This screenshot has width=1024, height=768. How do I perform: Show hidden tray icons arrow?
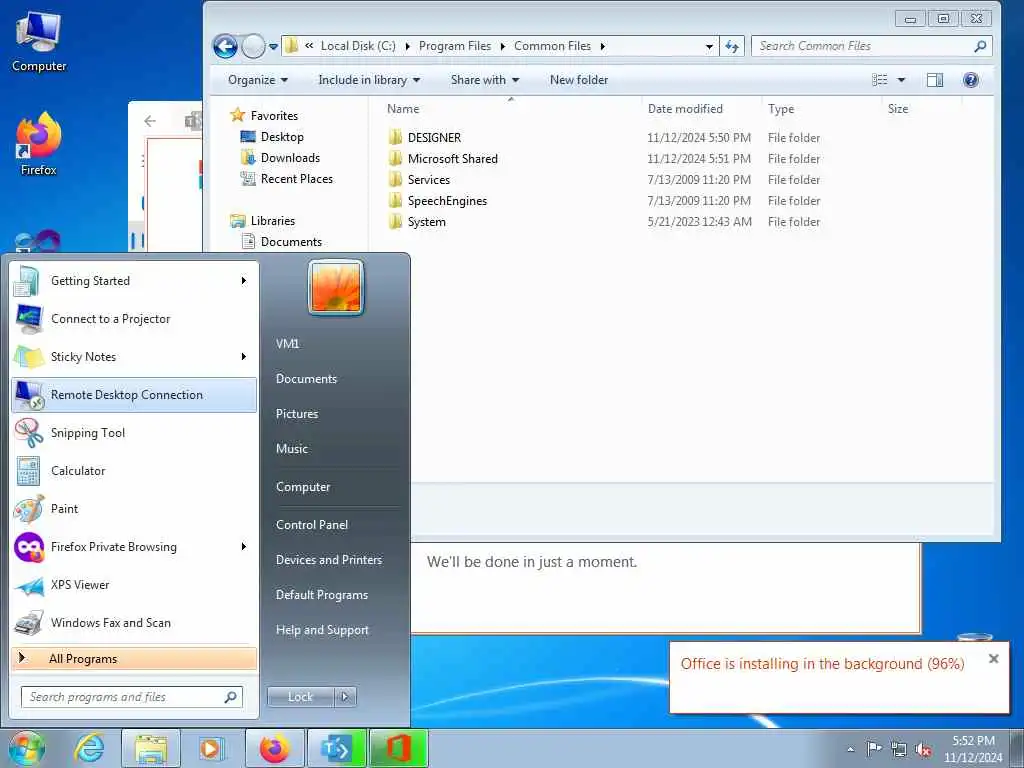click(x=850, y=749)
